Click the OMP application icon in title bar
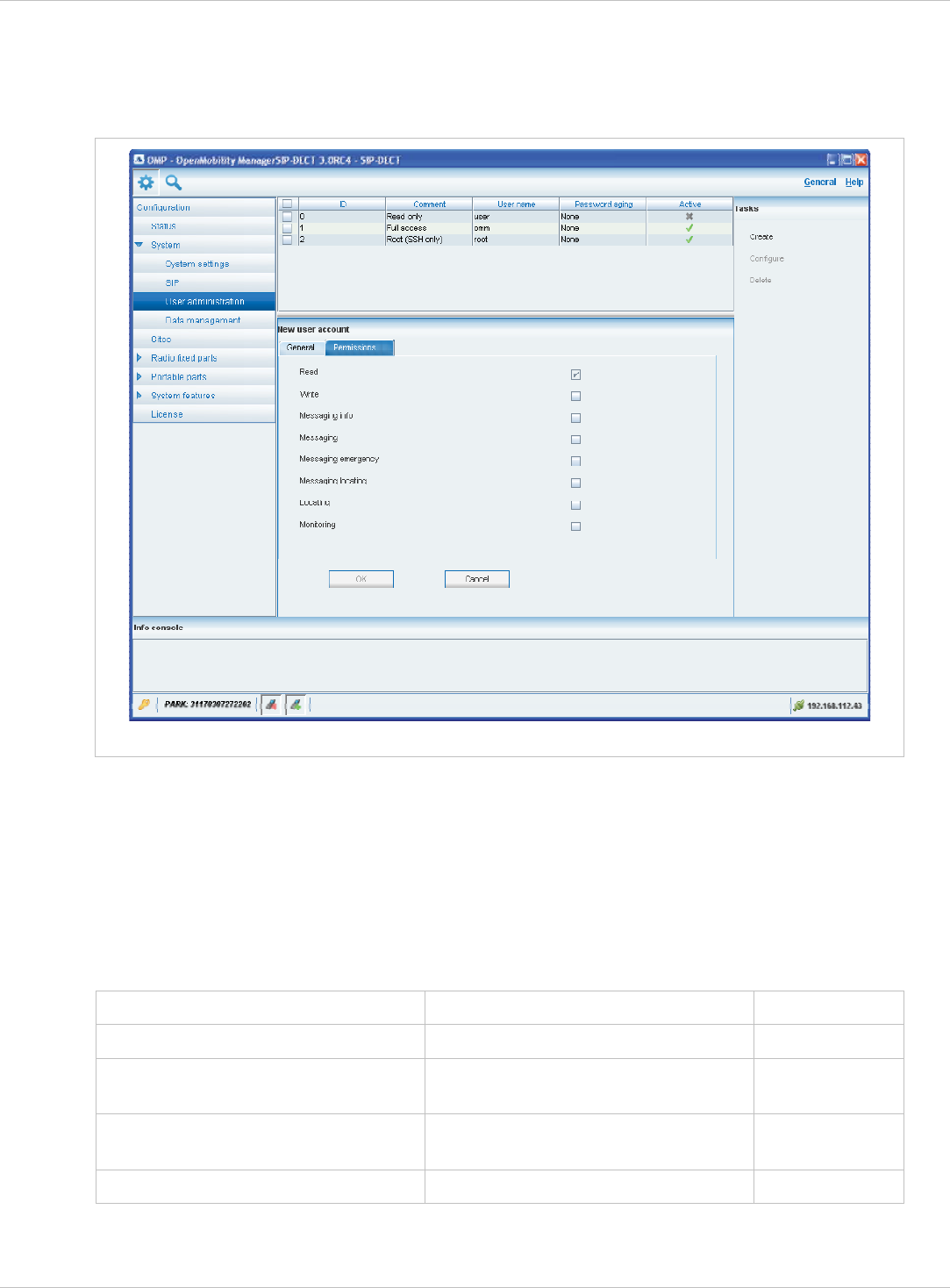The height and width of the screenshot is (1288, 950). click(x=139, y=160)
